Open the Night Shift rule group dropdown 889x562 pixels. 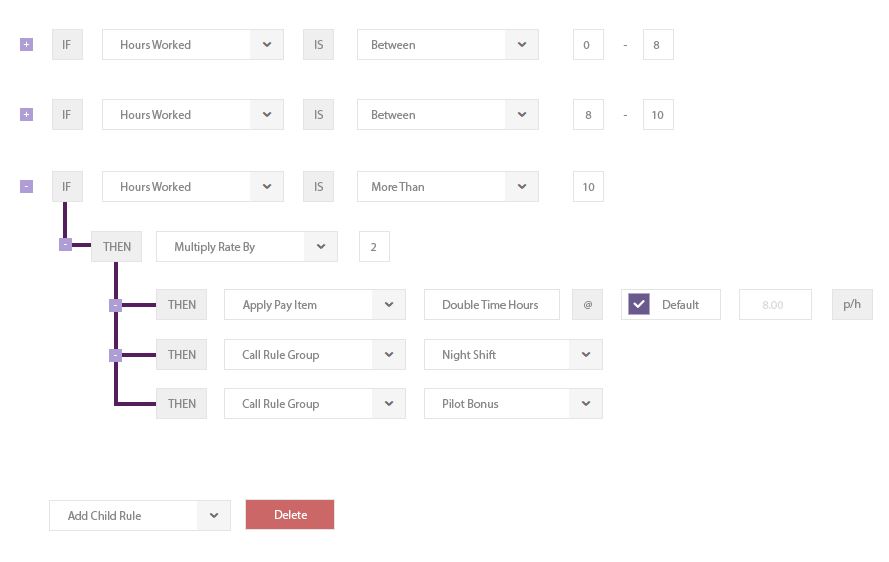[x=586, y=355]
